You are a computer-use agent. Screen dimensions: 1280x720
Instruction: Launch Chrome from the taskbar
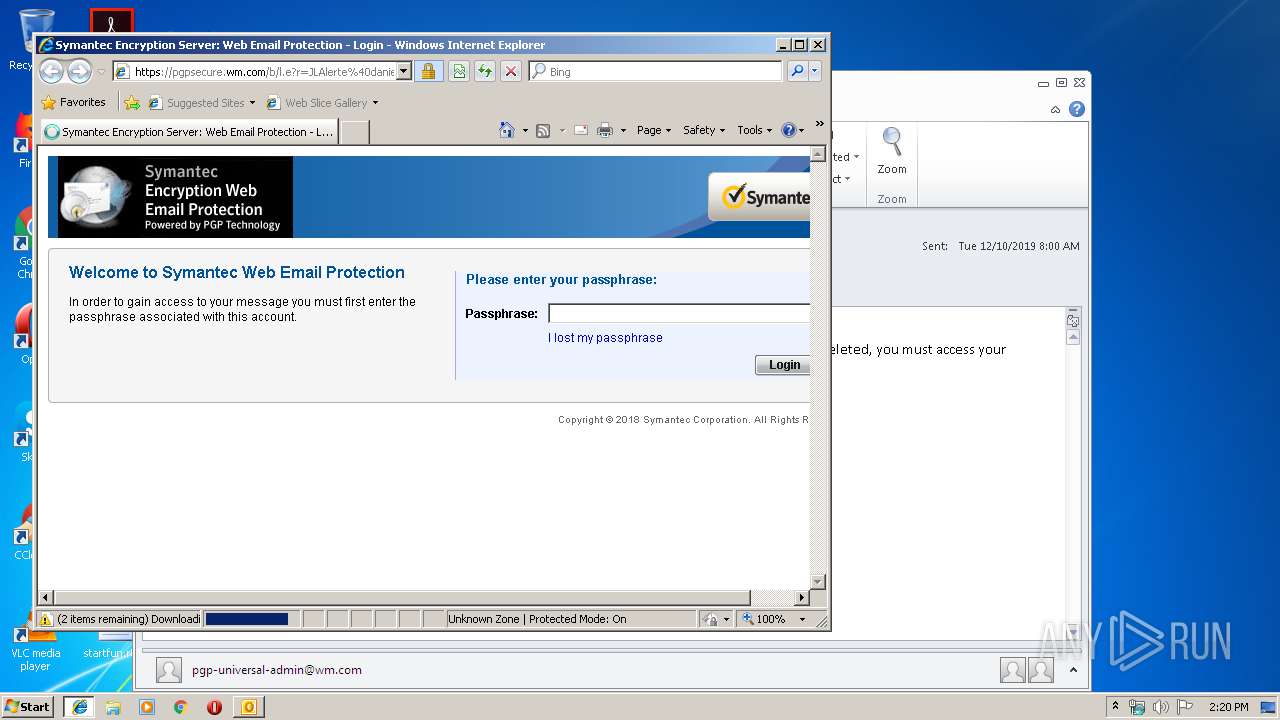click(x=181, y=707)
